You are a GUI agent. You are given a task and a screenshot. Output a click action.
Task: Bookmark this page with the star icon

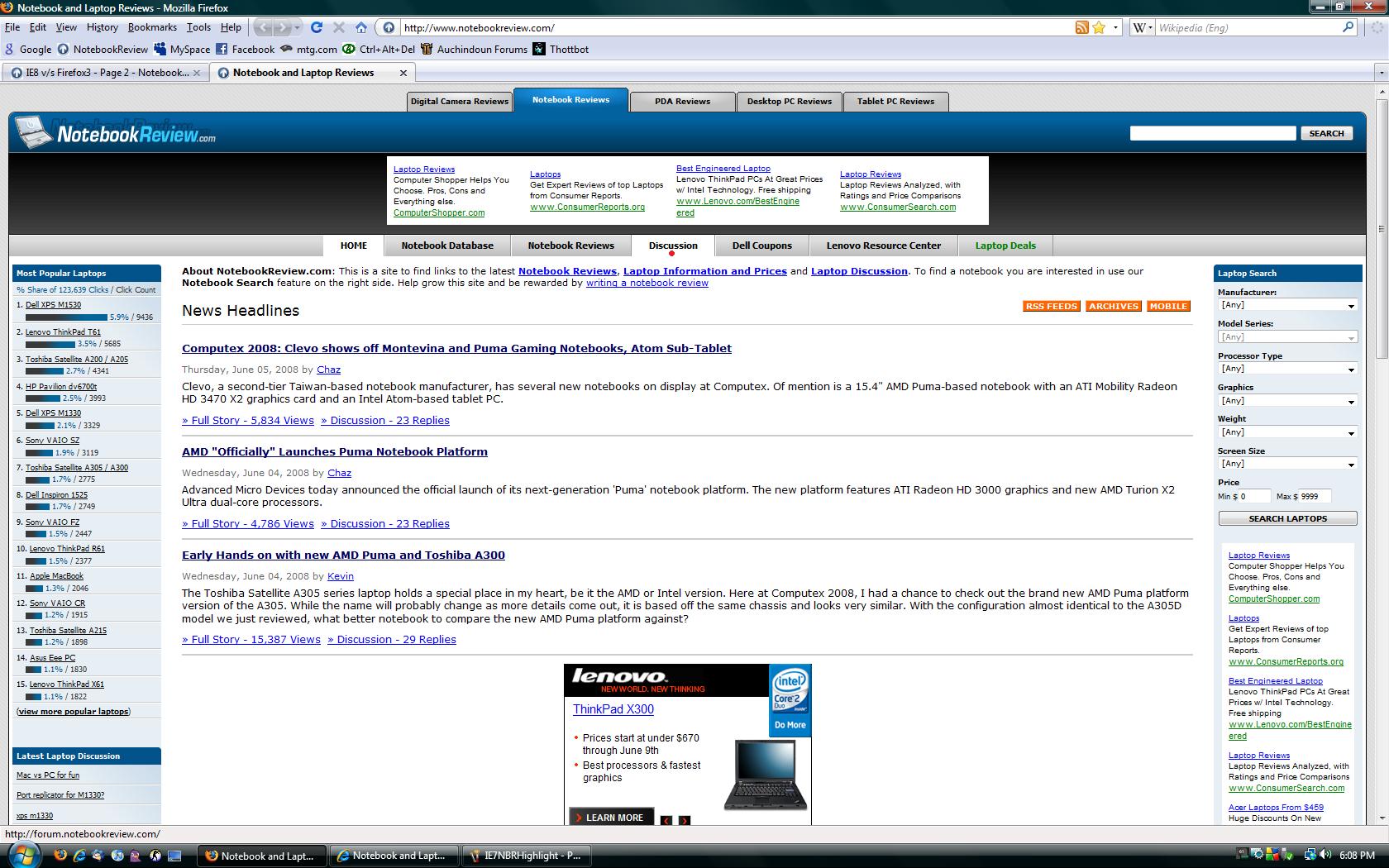(1099, 27)
